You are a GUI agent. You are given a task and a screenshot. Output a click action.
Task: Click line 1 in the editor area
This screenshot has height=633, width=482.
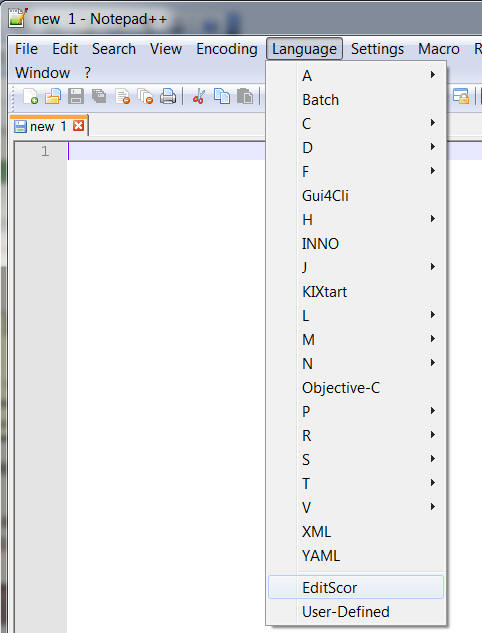(x=166, y=151)
